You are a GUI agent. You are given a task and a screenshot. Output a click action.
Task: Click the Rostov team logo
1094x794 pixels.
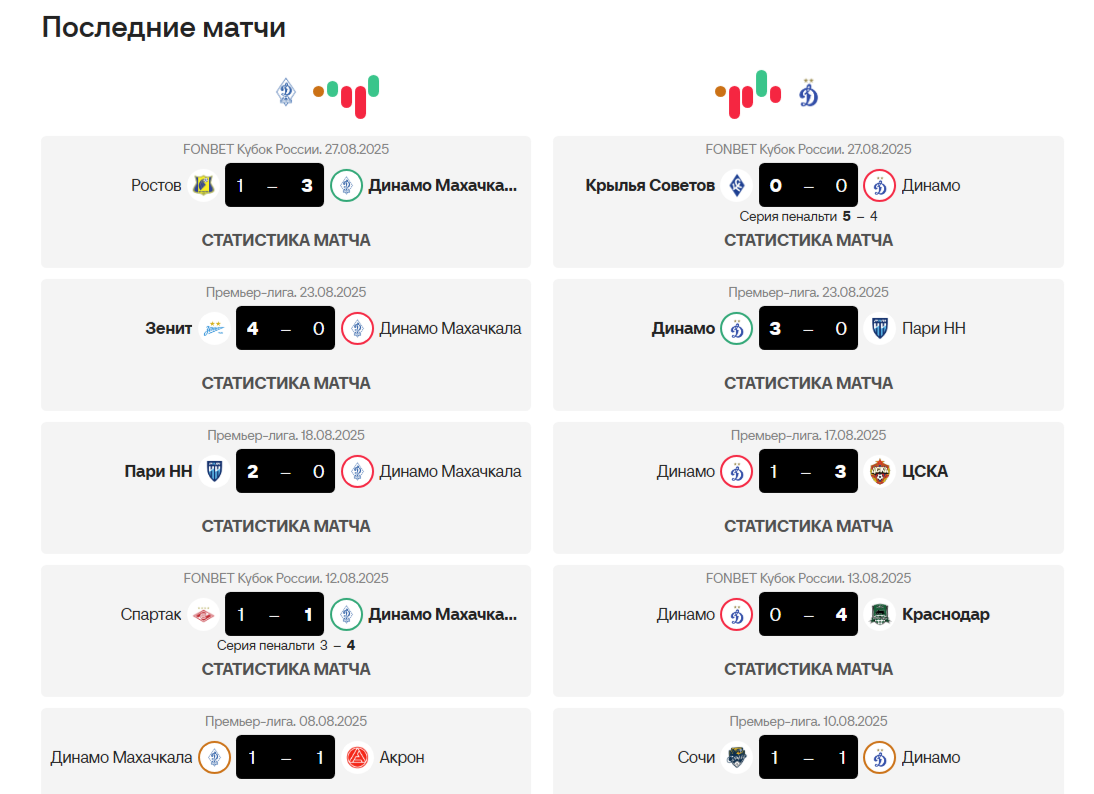click(x=204, y=185)
